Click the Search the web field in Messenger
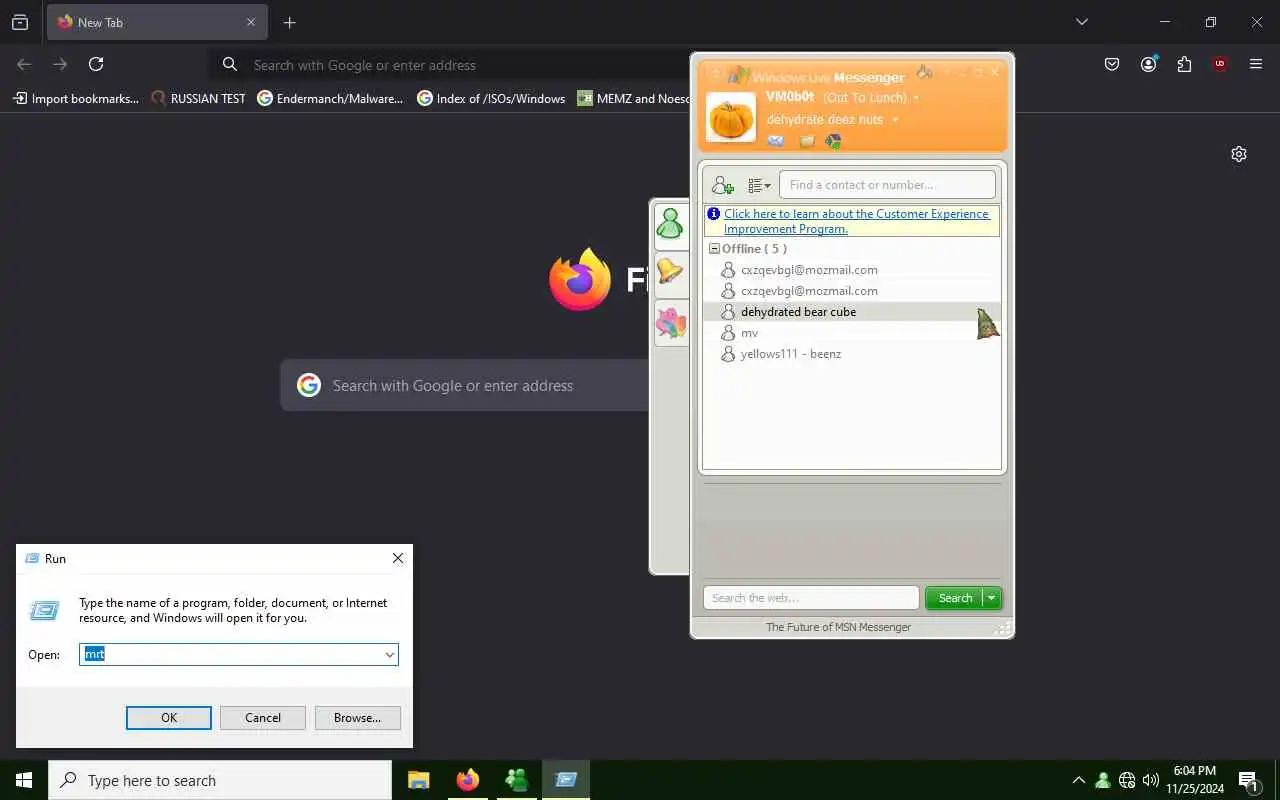This screenshot has height=800, width=1280. [811, 598]
